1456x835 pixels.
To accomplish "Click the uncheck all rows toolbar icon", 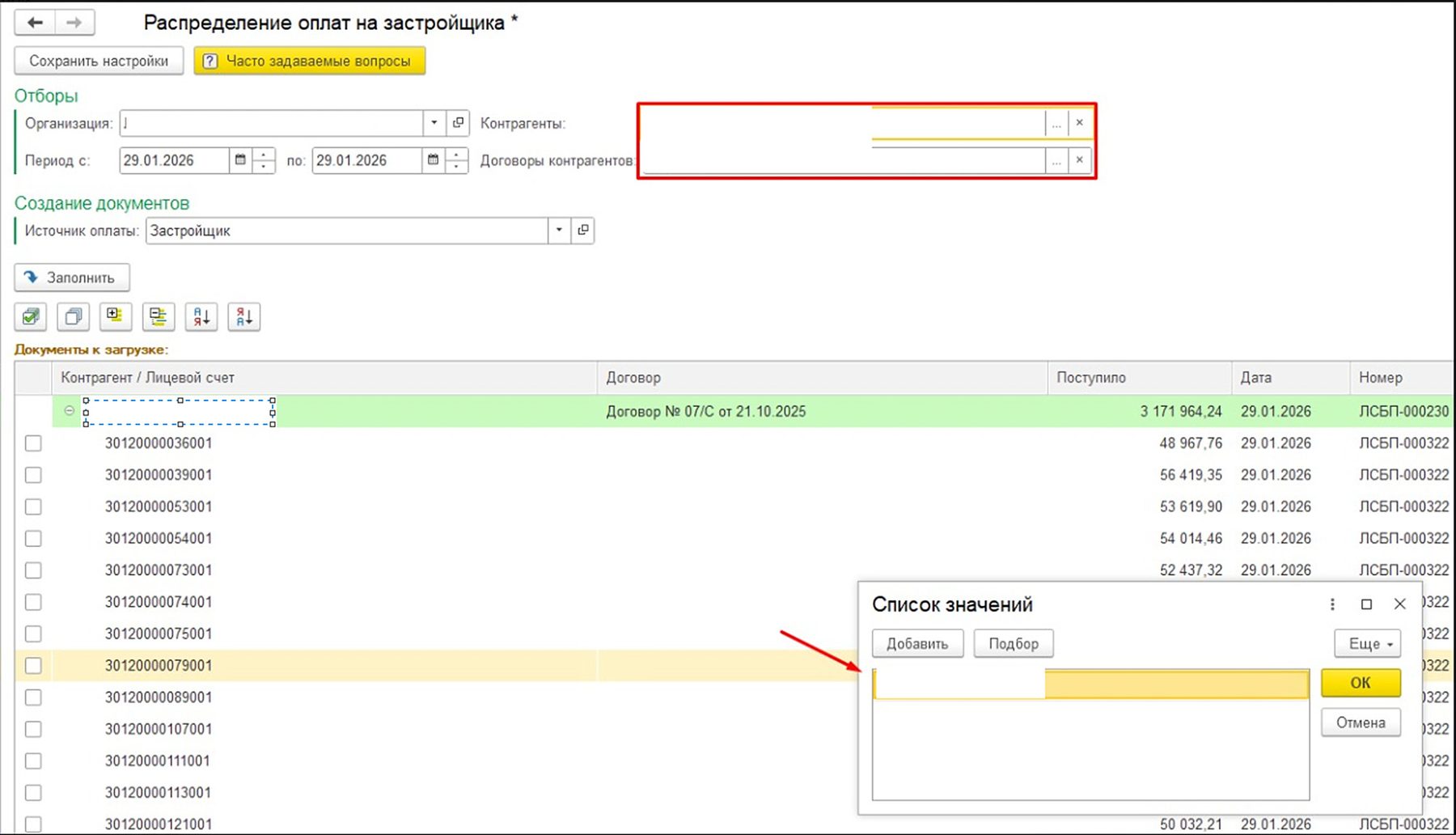I will [x=73, y=316].
